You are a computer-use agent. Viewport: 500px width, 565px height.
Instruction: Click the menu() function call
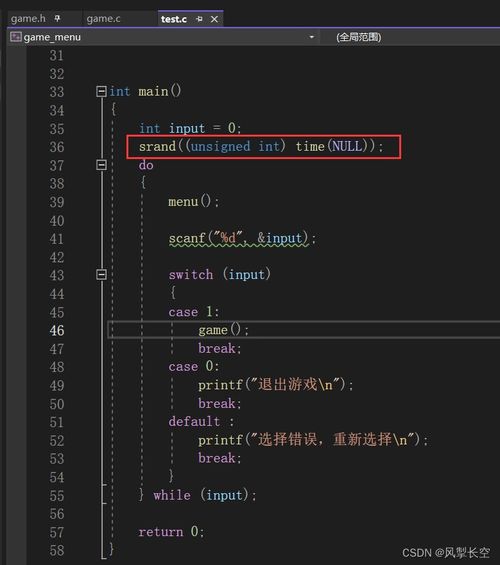click(193, 201)
